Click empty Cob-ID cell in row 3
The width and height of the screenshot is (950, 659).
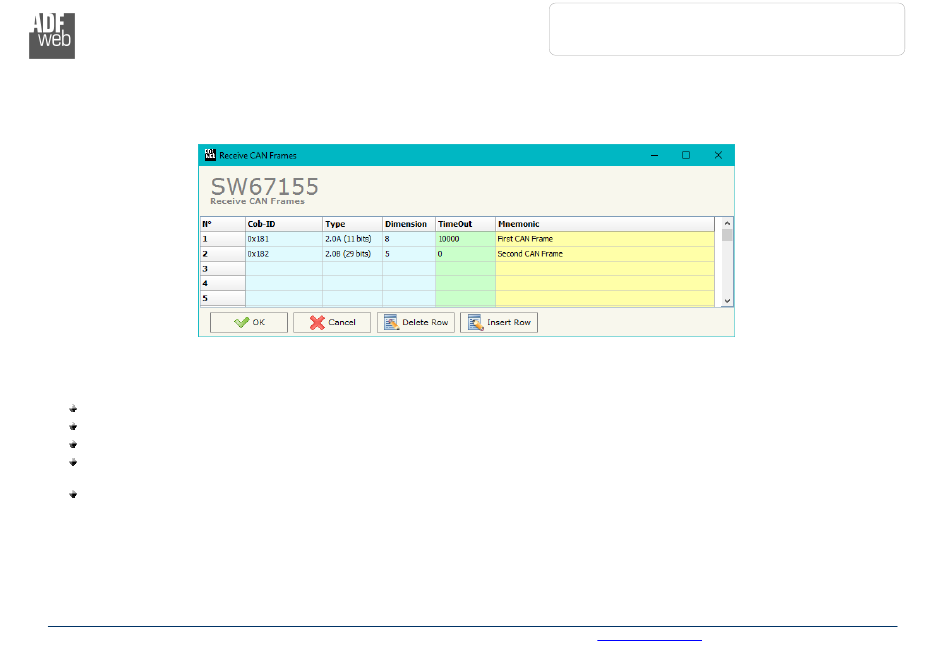(284, 269)
